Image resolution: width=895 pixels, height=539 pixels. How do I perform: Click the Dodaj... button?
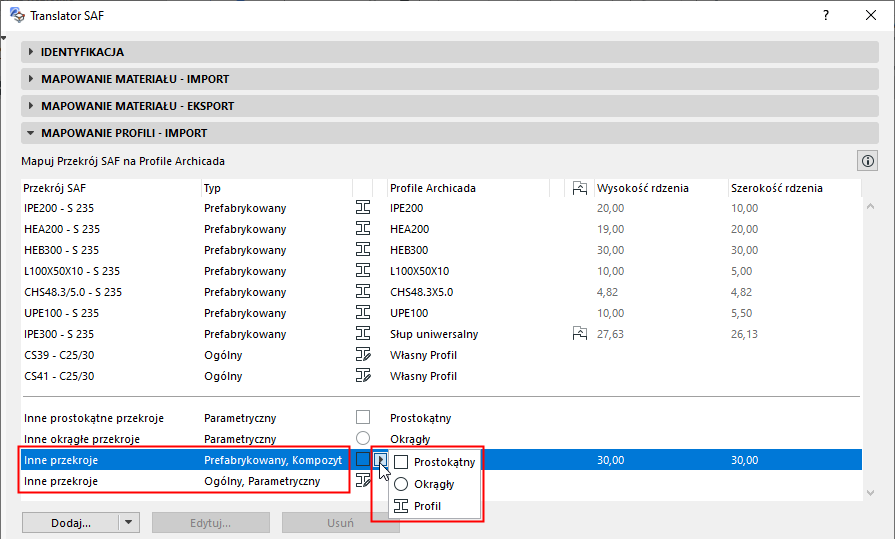point(71,522)
